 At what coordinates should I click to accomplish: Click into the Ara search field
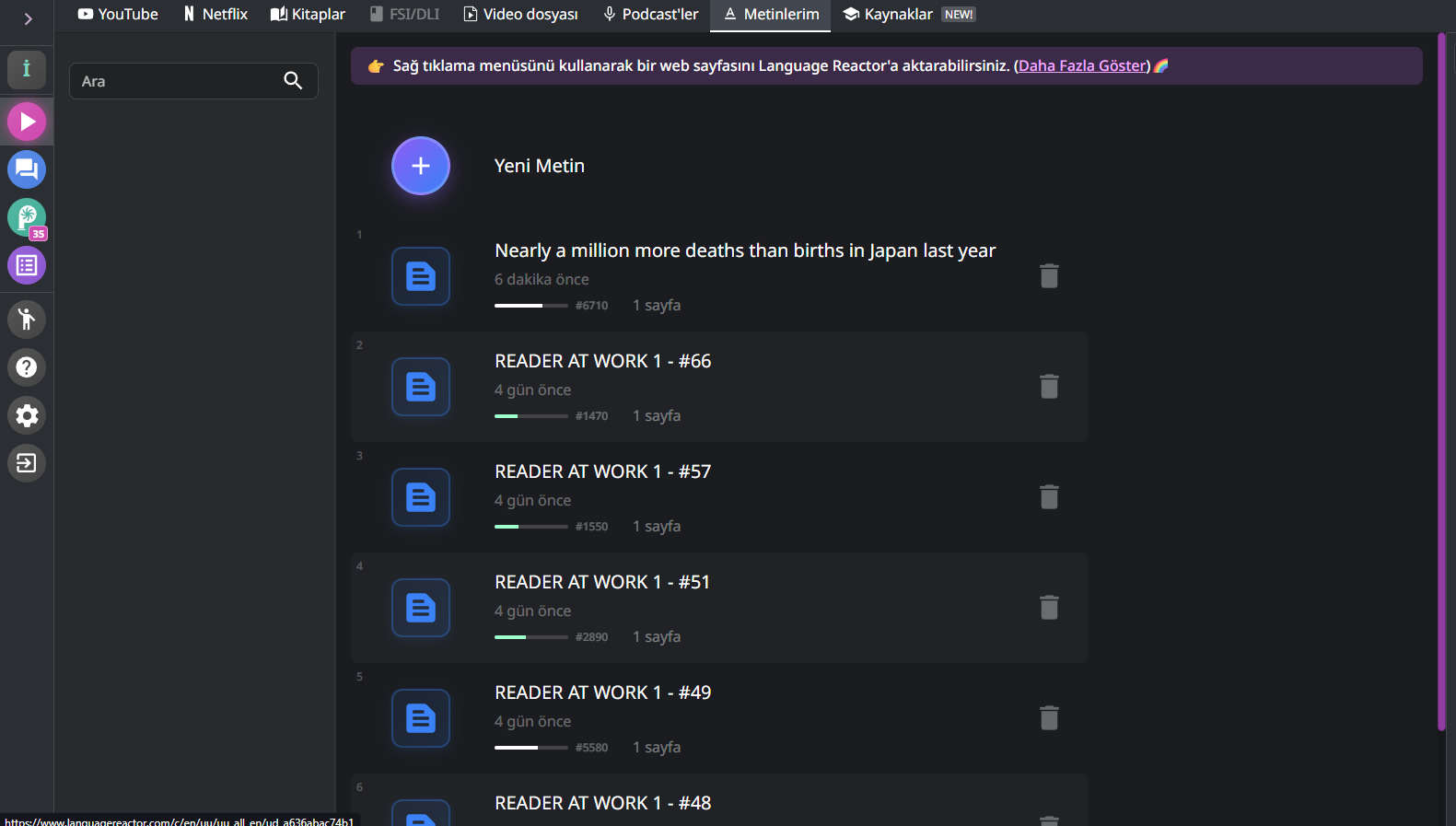[x=180, y=81]
